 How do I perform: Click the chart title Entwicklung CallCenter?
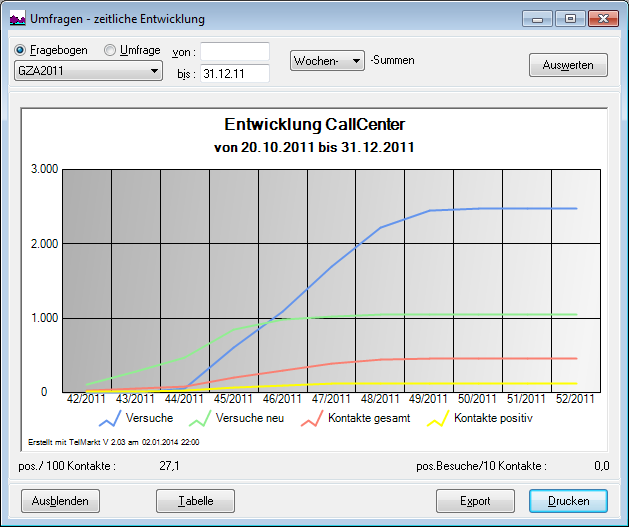click(315, 125)
